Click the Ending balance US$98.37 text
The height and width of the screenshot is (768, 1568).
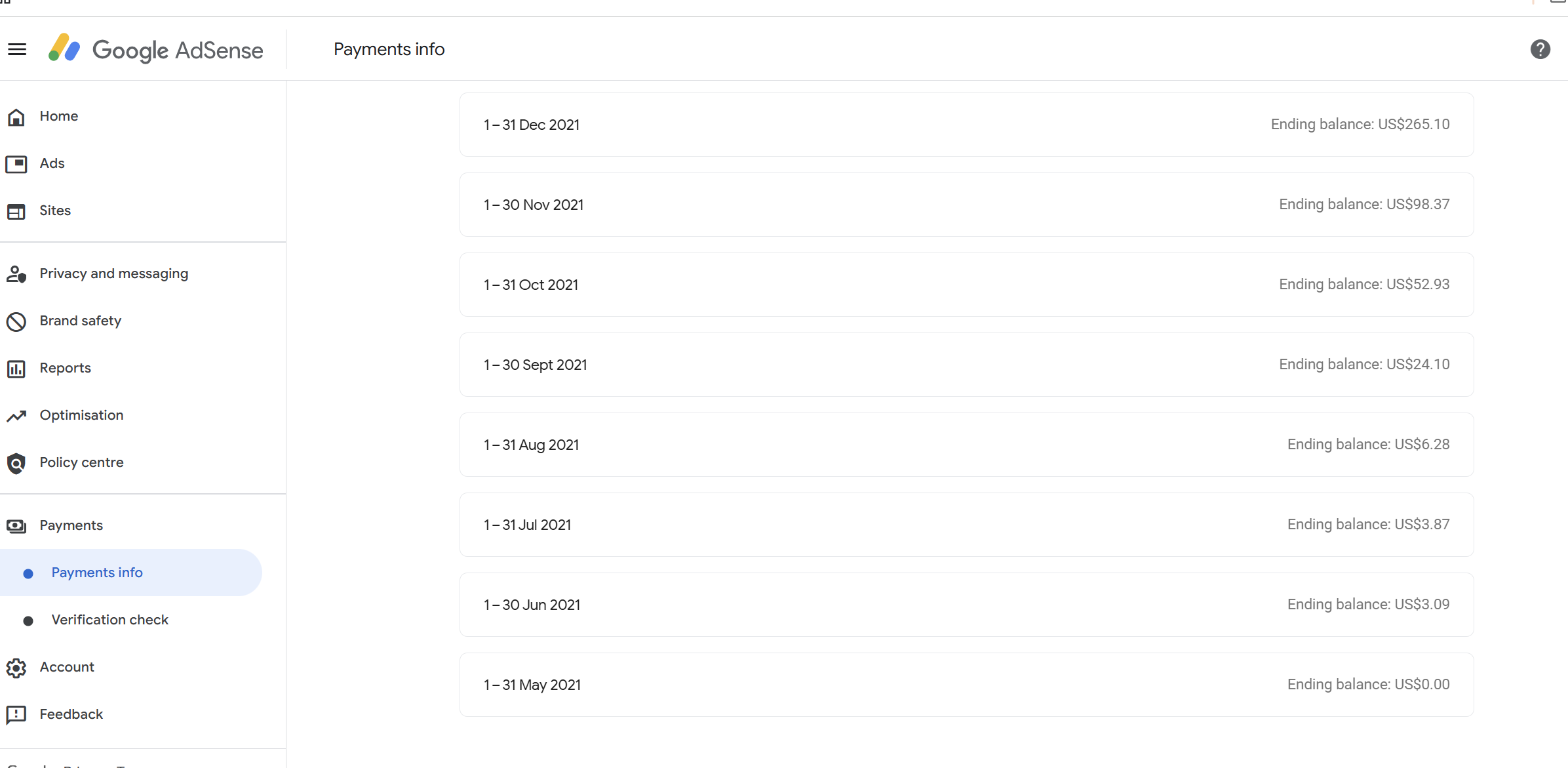click(1363, 205)
